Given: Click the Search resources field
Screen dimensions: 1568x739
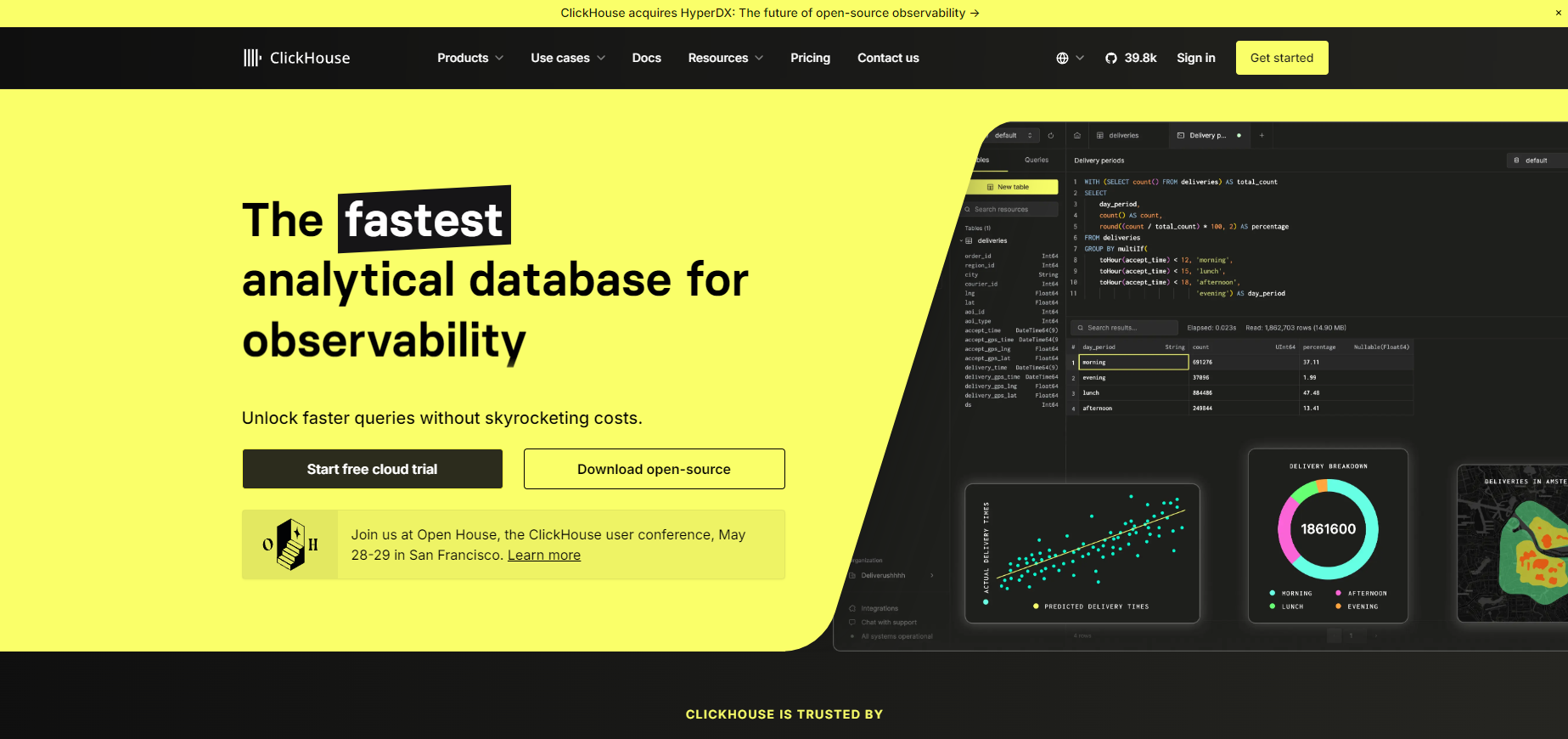Looking at the screenshot, I should [1010, 209].
